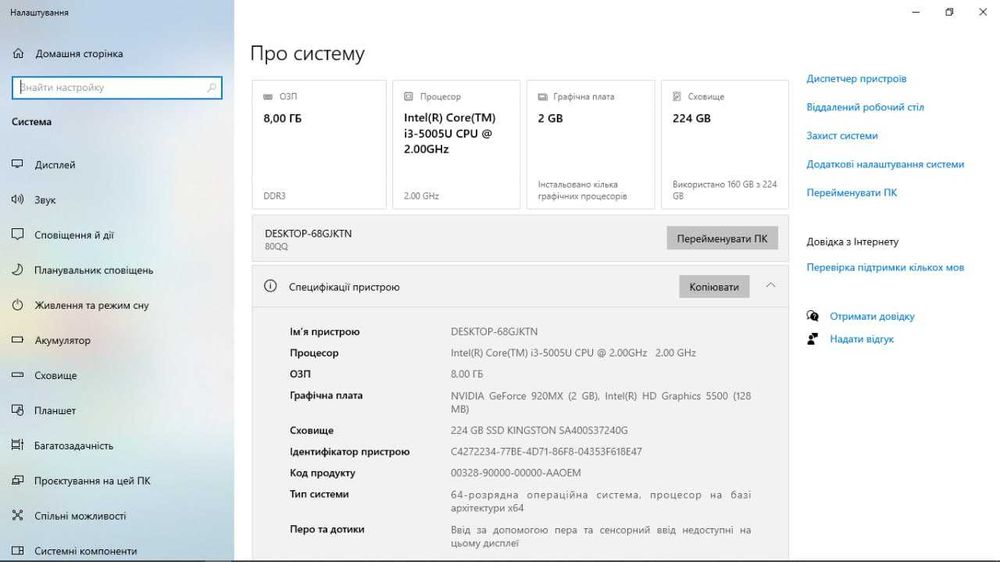Click the Сховище card disk icon
Viewport: 1000px width, 562px height.
pyautogui.click(x=677, y=97)
